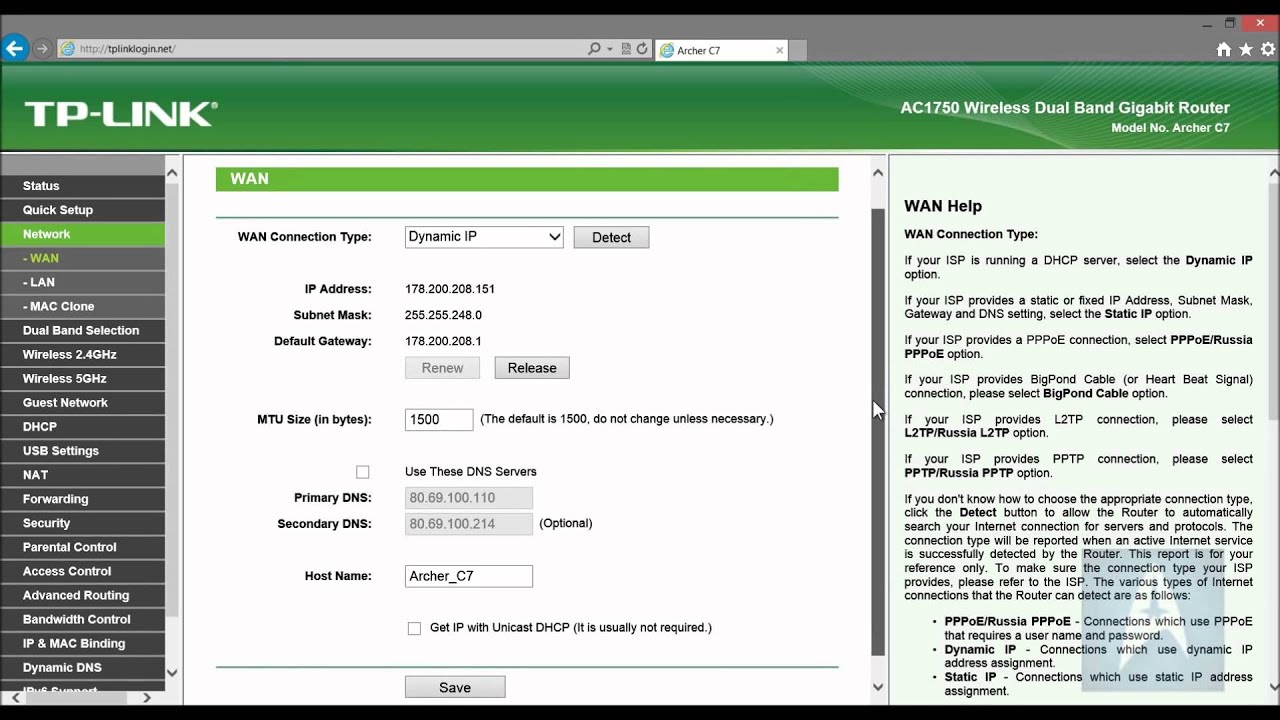Screen dimensions: 1280x720
Task: Click the Release button
Action: coord(532,368)
